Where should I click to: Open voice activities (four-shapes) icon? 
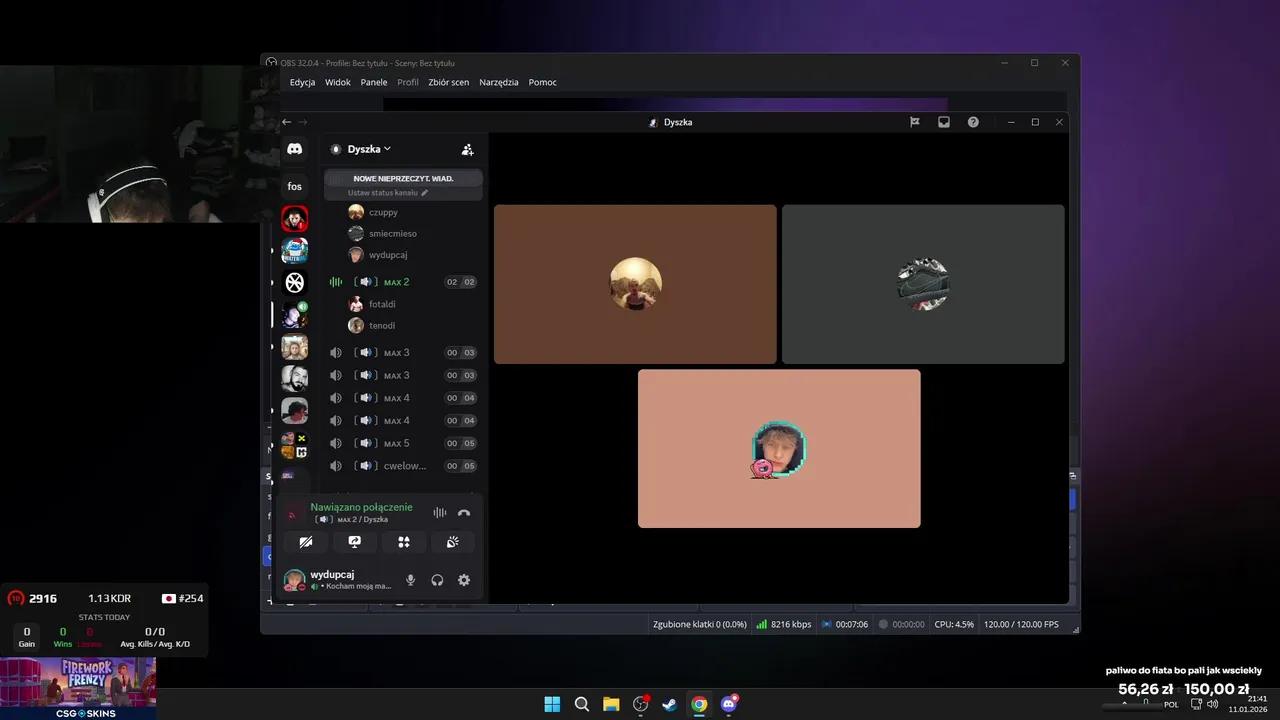pyautogui.click(x=404, y=542)
